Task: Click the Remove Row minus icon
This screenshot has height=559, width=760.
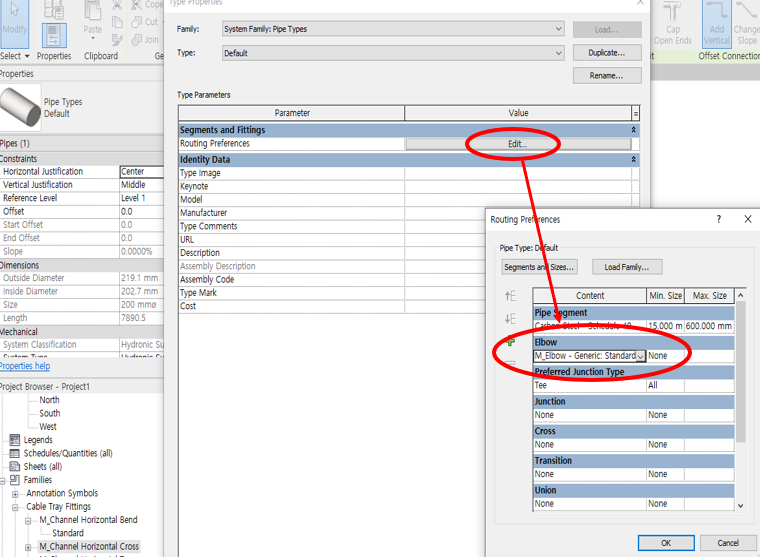Action: tap(510, 363)
